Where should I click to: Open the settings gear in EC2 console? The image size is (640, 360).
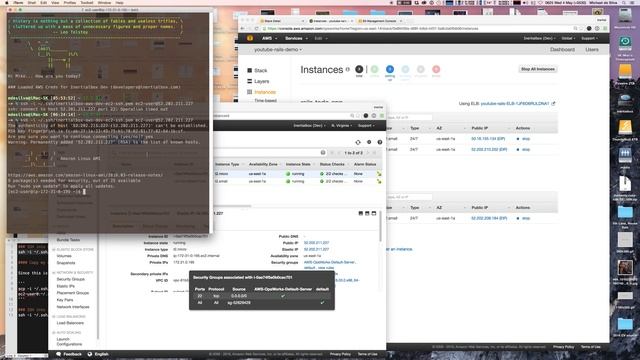(x=369, y=142)
